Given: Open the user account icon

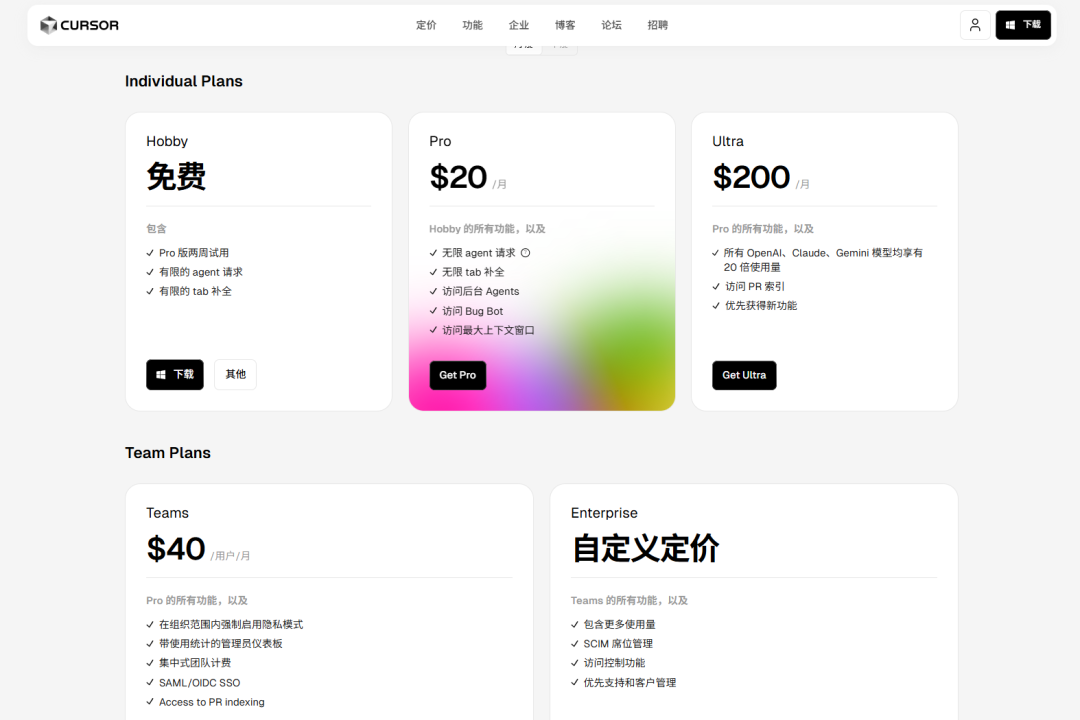Looking at the screenshot, I should click(975, 25).
